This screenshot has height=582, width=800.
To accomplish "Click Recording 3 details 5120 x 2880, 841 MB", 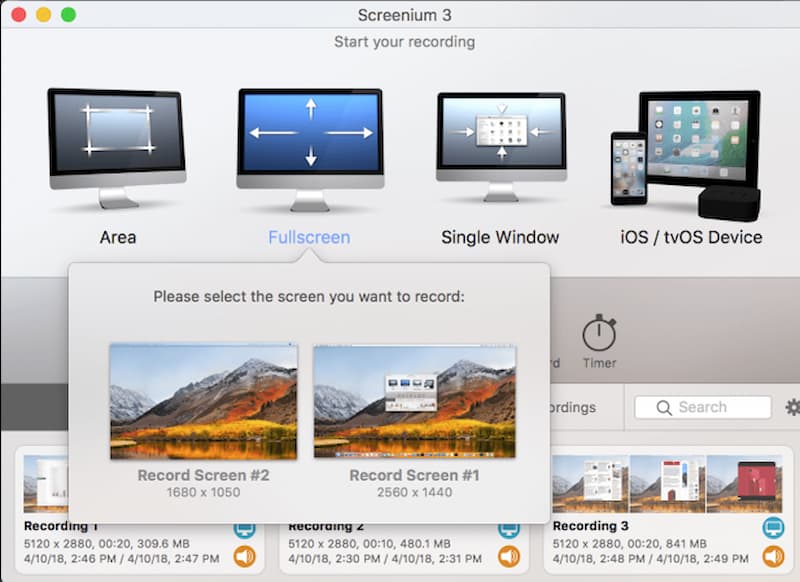I will click(x=630, y=544).
